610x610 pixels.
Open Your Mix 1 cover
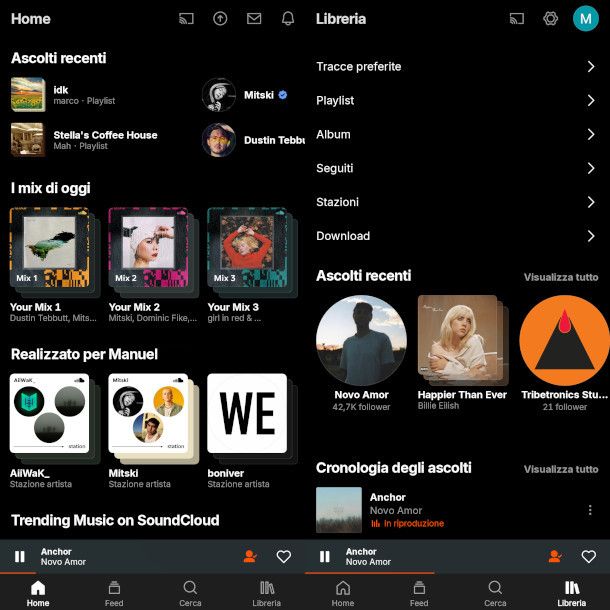point(50,248)
